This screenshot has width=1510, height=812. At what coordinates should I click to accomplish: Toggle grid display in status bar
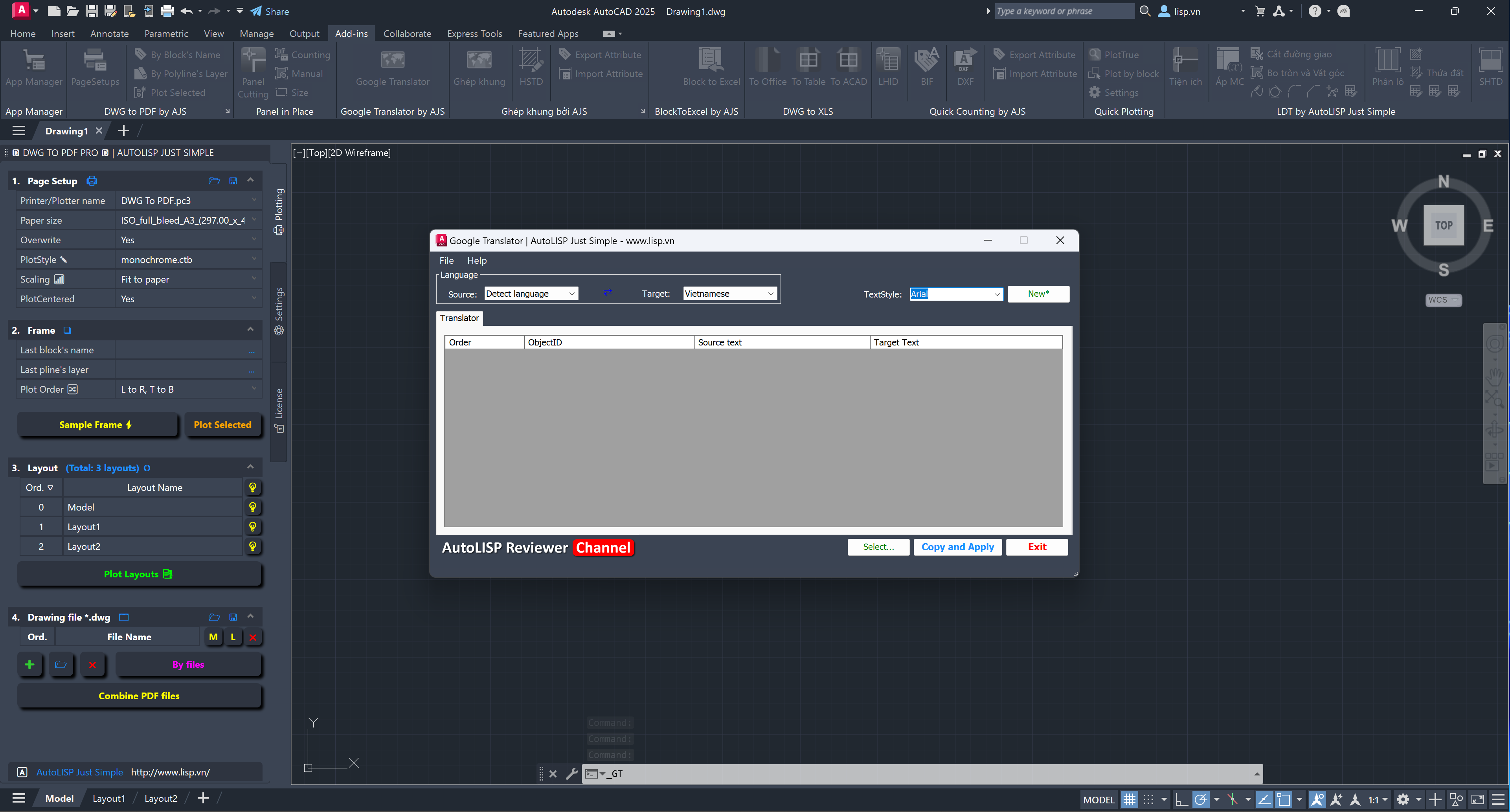coord(1129,799)
